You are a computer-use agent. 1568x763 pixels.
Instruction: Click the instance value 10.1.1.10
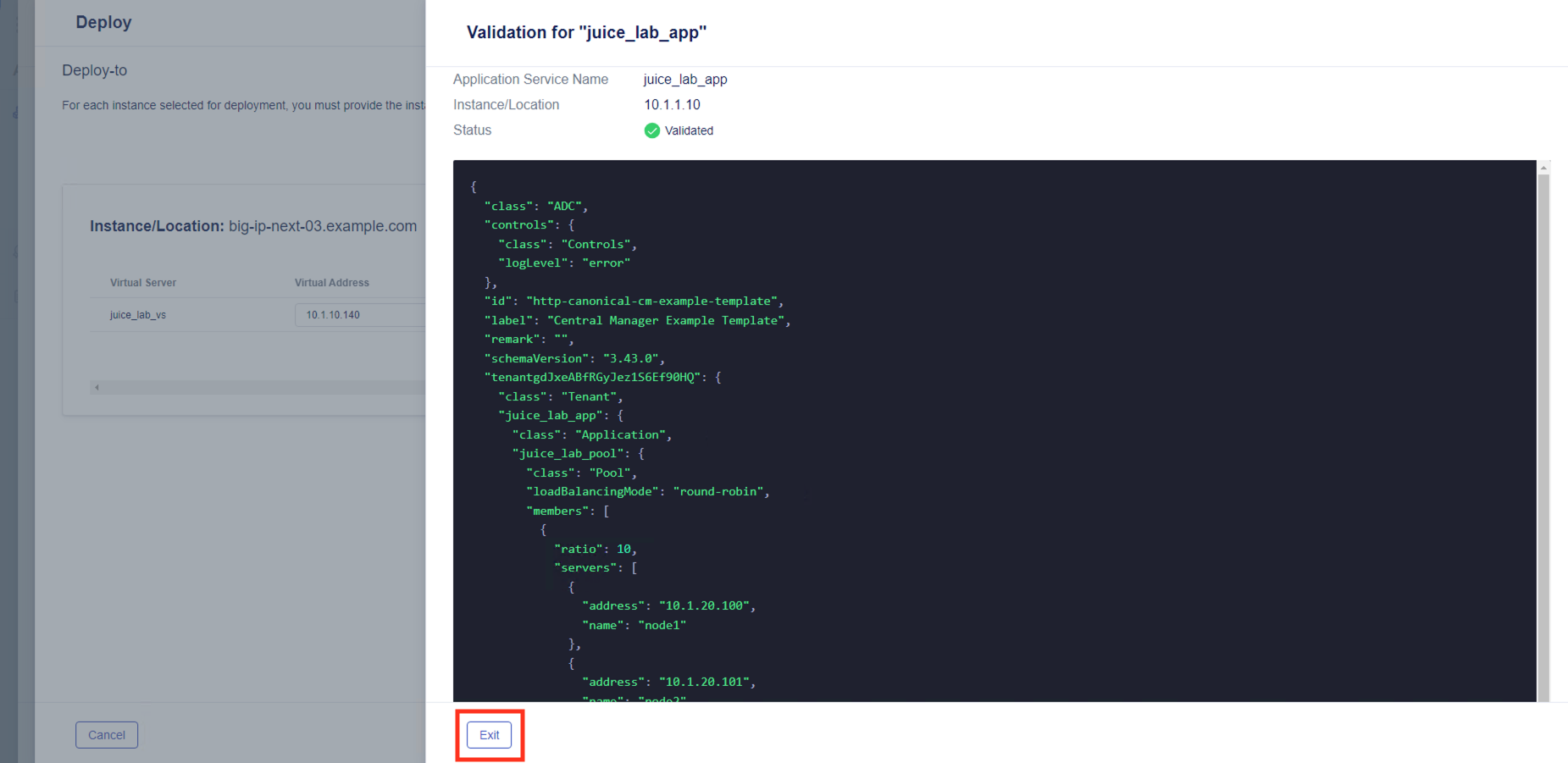pyautogui.click(x=672, y=105)
